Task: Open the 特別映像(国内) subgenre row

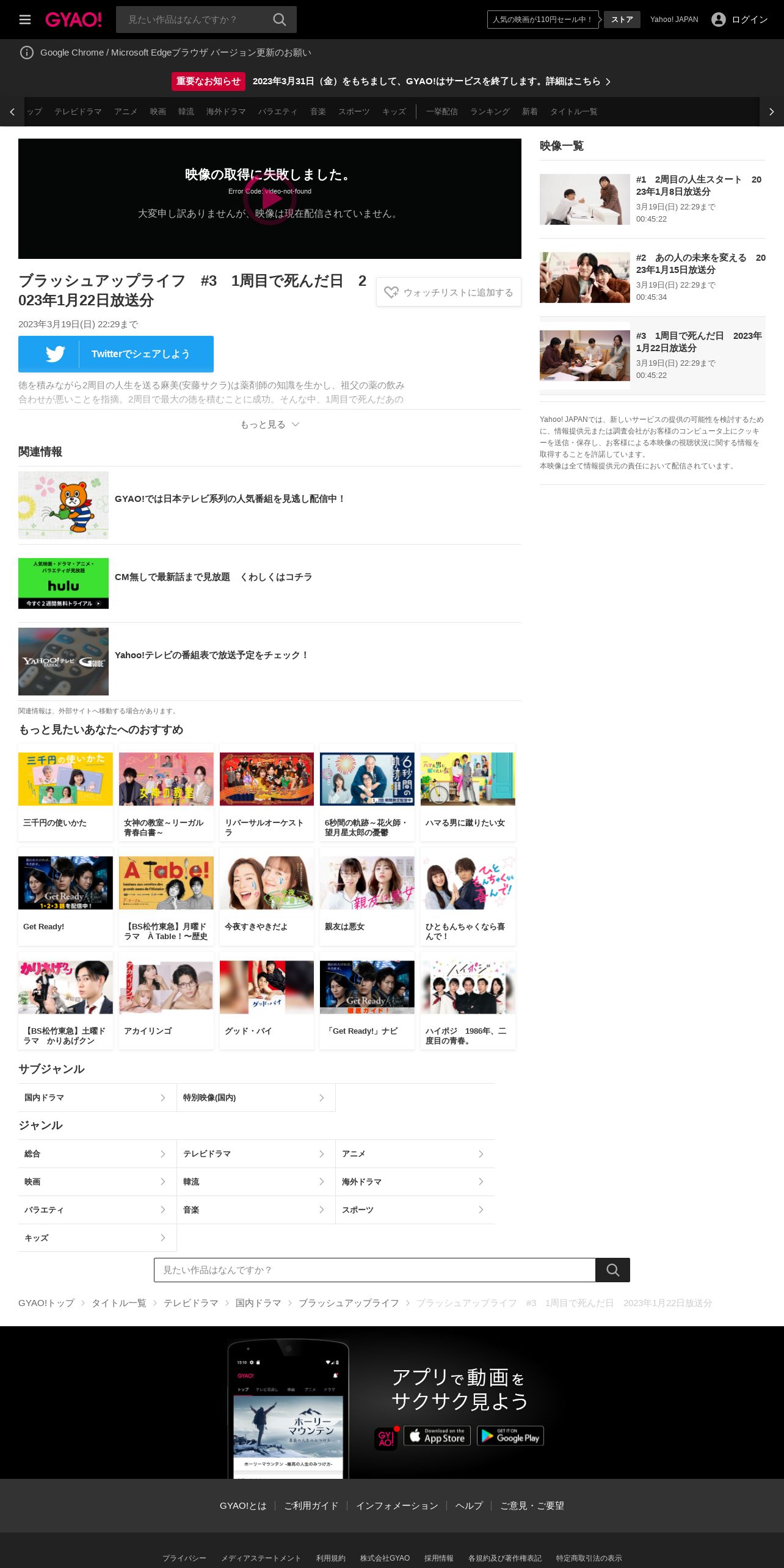Action: point(256,1098)
